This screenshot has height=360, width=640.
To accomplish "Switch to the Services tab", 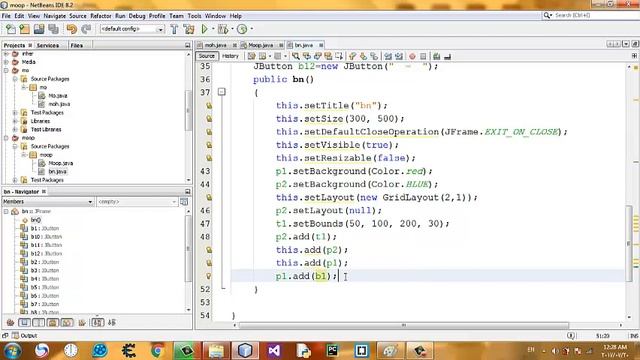I will 48,45.
